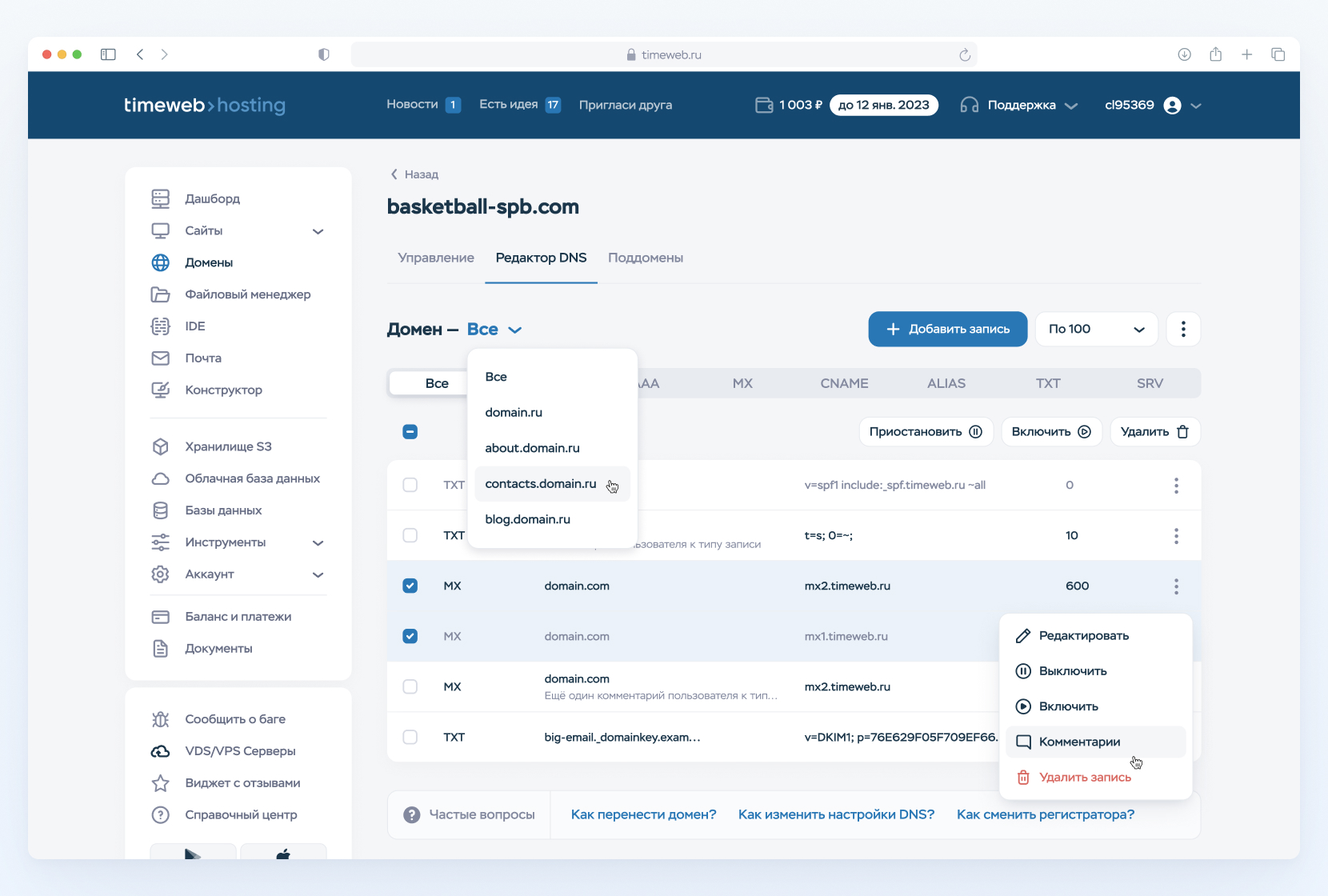The image size is (1328, 896).
Task: Open the user avatar icon cl95369
Action: tap(1173, 106)
